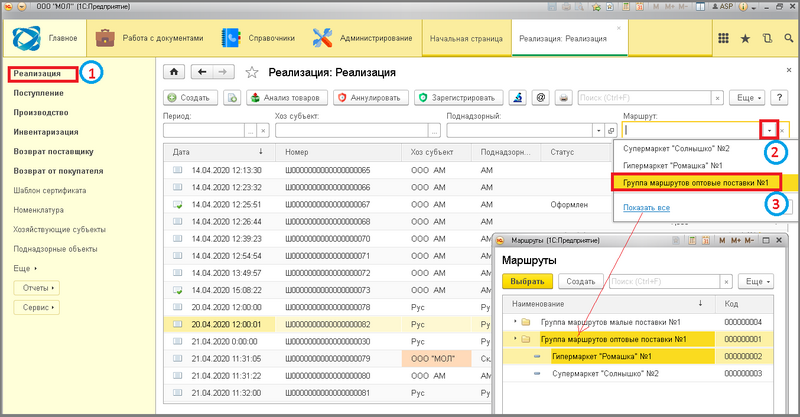This screenshot has width=800, height=417.
Task: Click the calendar icon in Маршруты window
Action: click(x=707, y=240)
